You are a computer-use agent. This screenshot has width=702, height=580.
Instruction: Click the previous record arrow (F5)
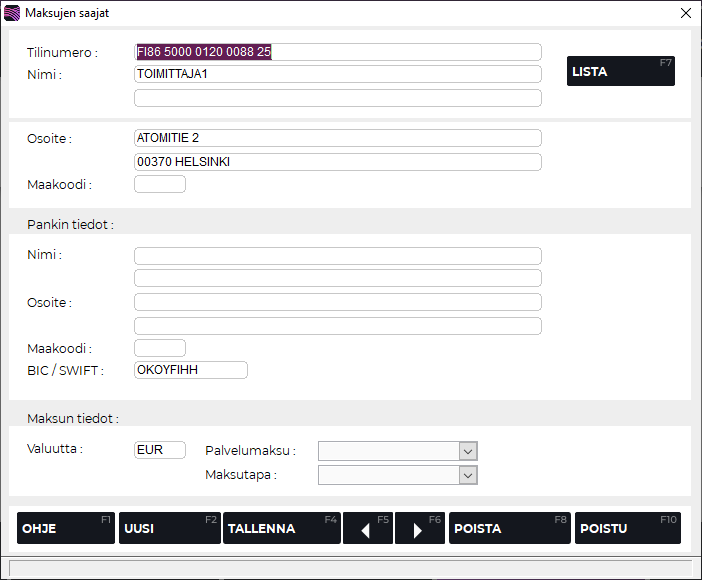367,528
